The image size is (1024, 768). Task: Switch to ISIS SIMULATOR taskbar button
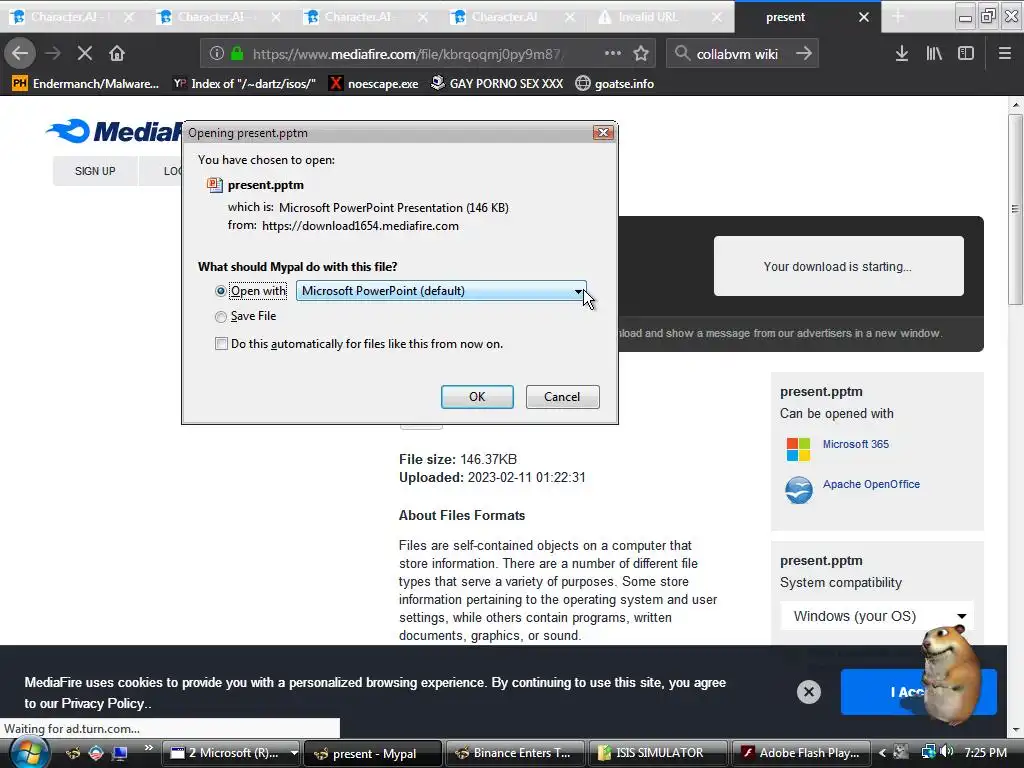coord(658,754)
